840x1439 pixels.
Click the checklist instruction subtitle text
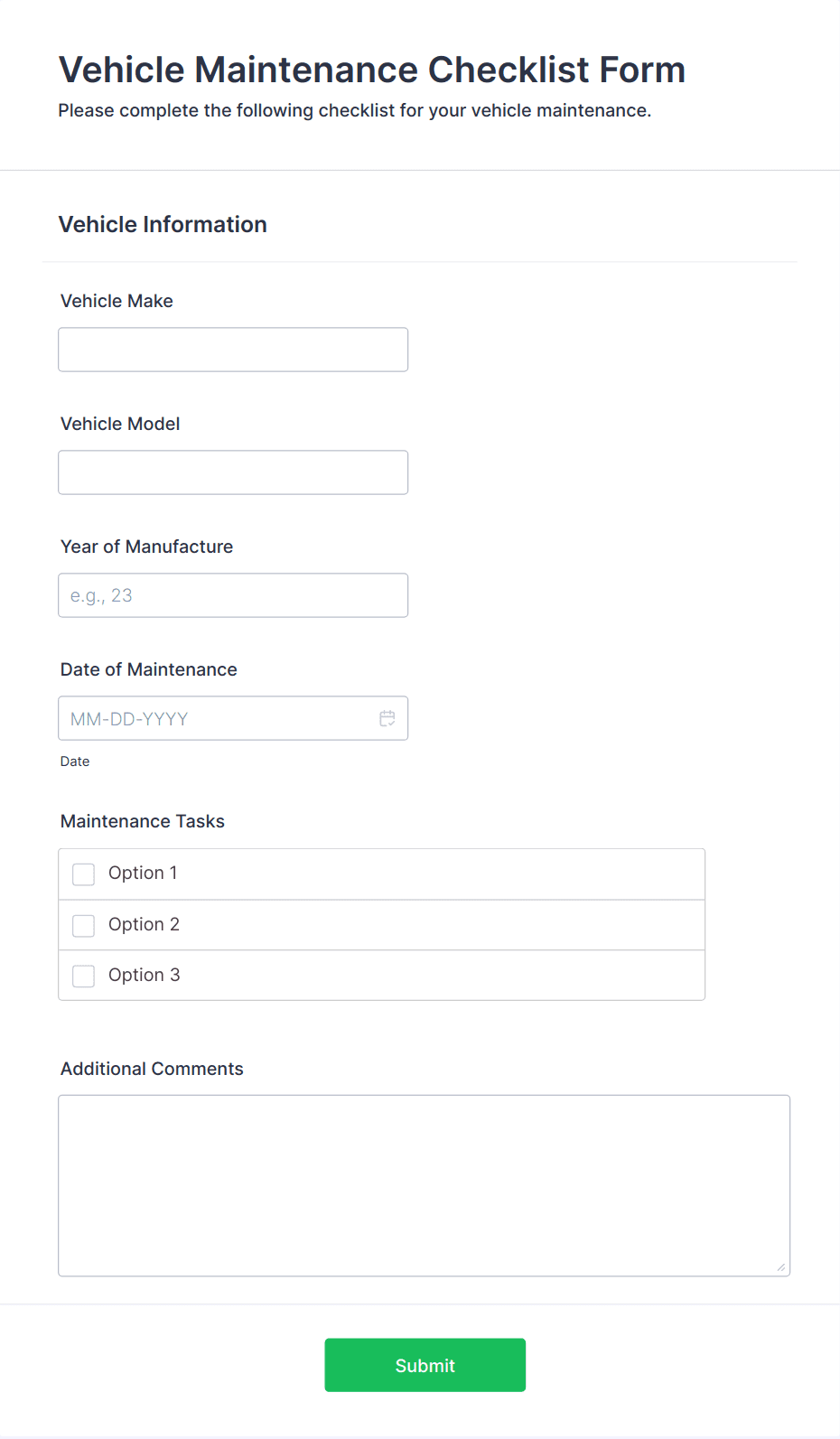pyautogui.click(x=355, y=110)
